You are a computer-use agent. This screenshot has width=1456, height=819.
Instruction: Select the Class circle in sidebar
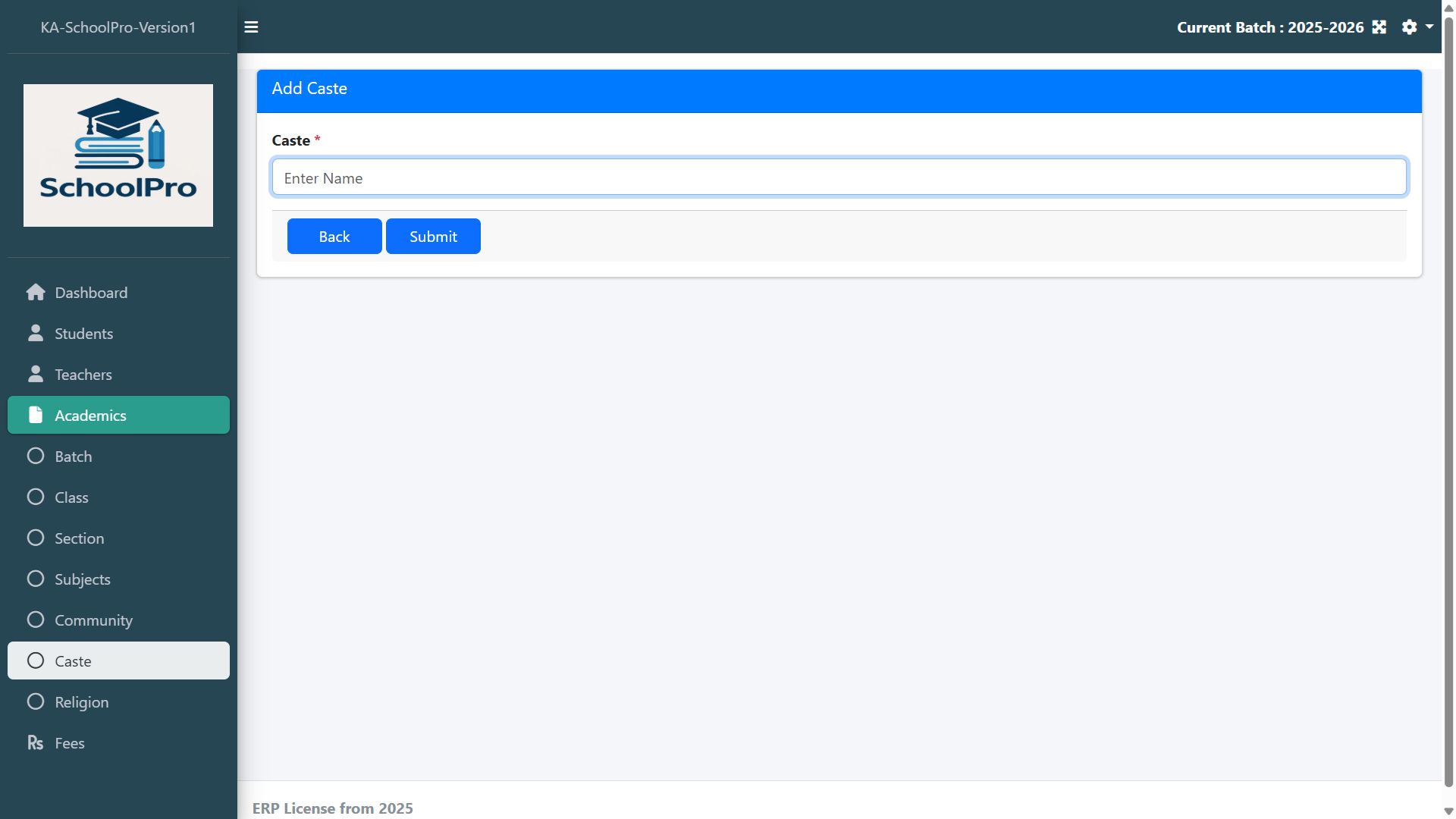36,497
